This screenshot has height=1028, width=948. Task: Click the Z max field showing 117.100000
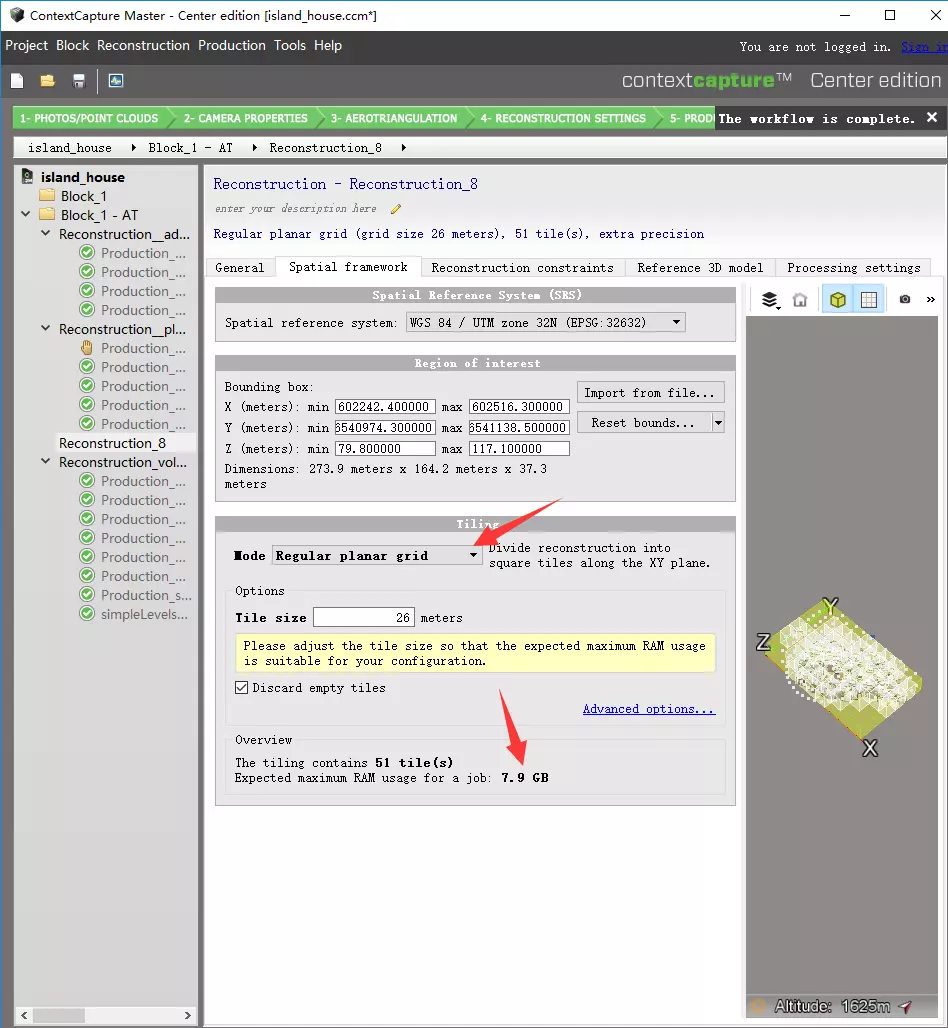click(519, 448)
